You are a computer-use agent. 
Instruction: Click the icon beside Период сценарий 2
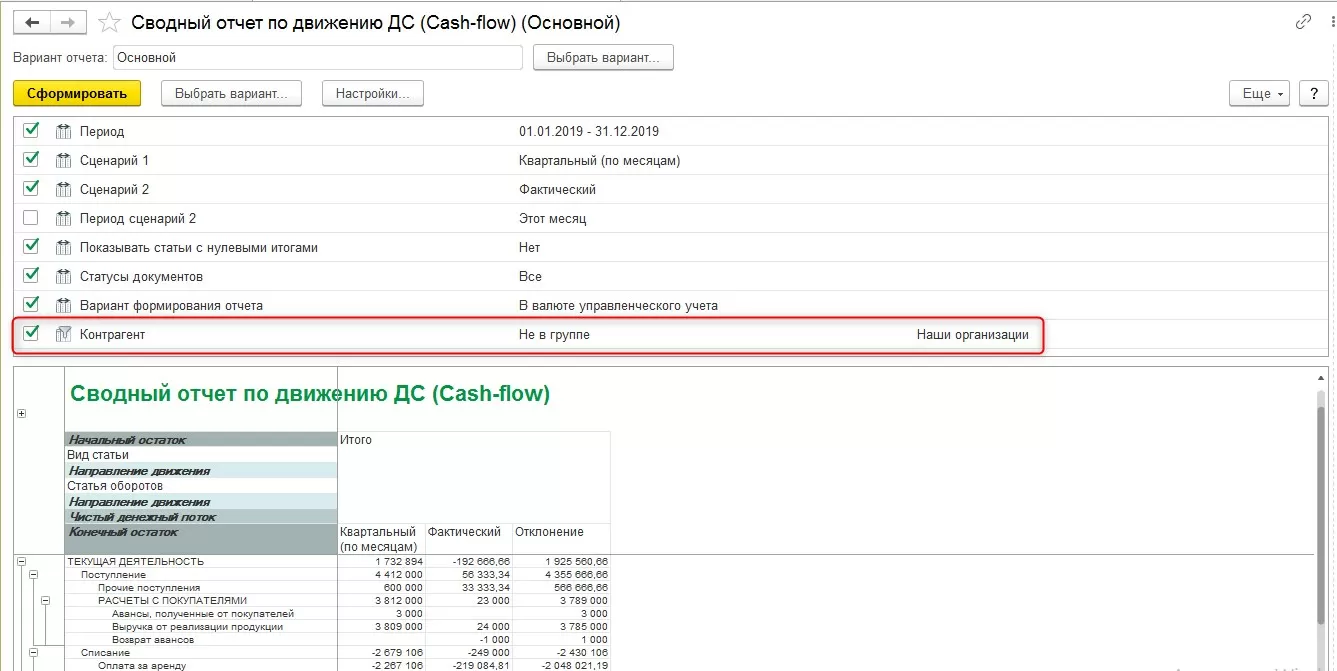64,218
